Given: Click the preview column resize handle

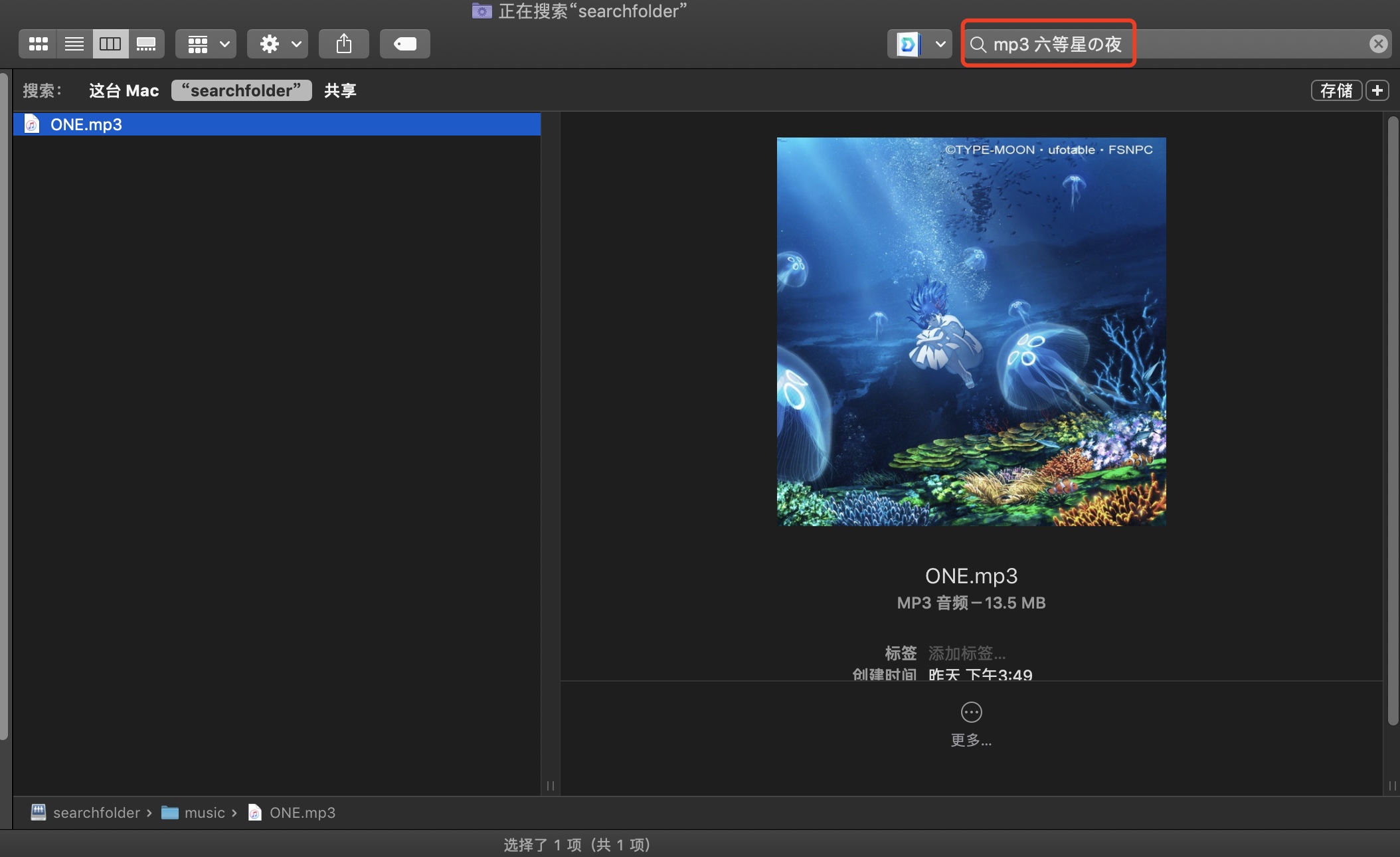Looking at the screenshot, I should coord(1391,786).
